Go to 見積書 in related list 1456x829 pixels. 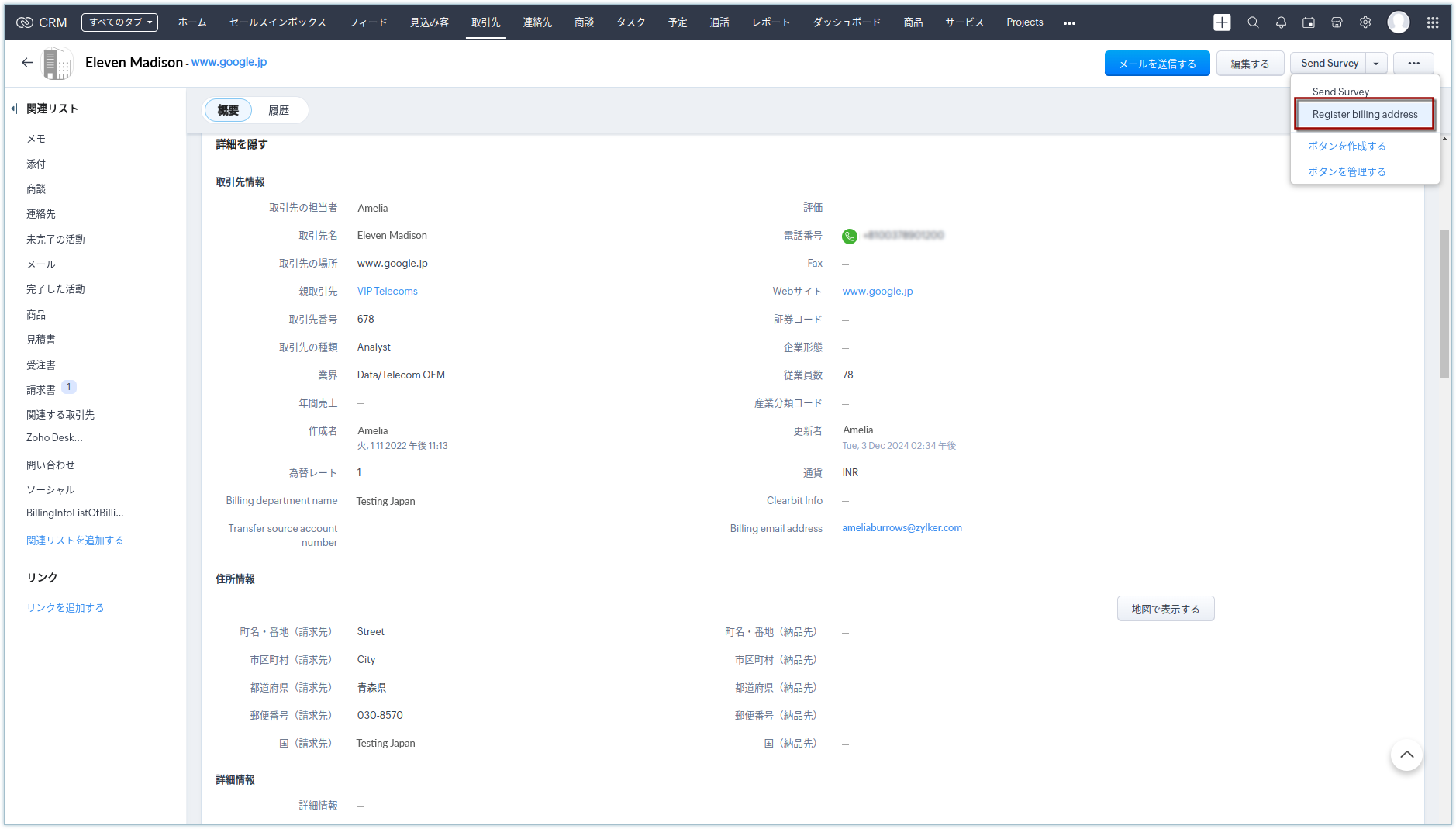pos(41,340)
